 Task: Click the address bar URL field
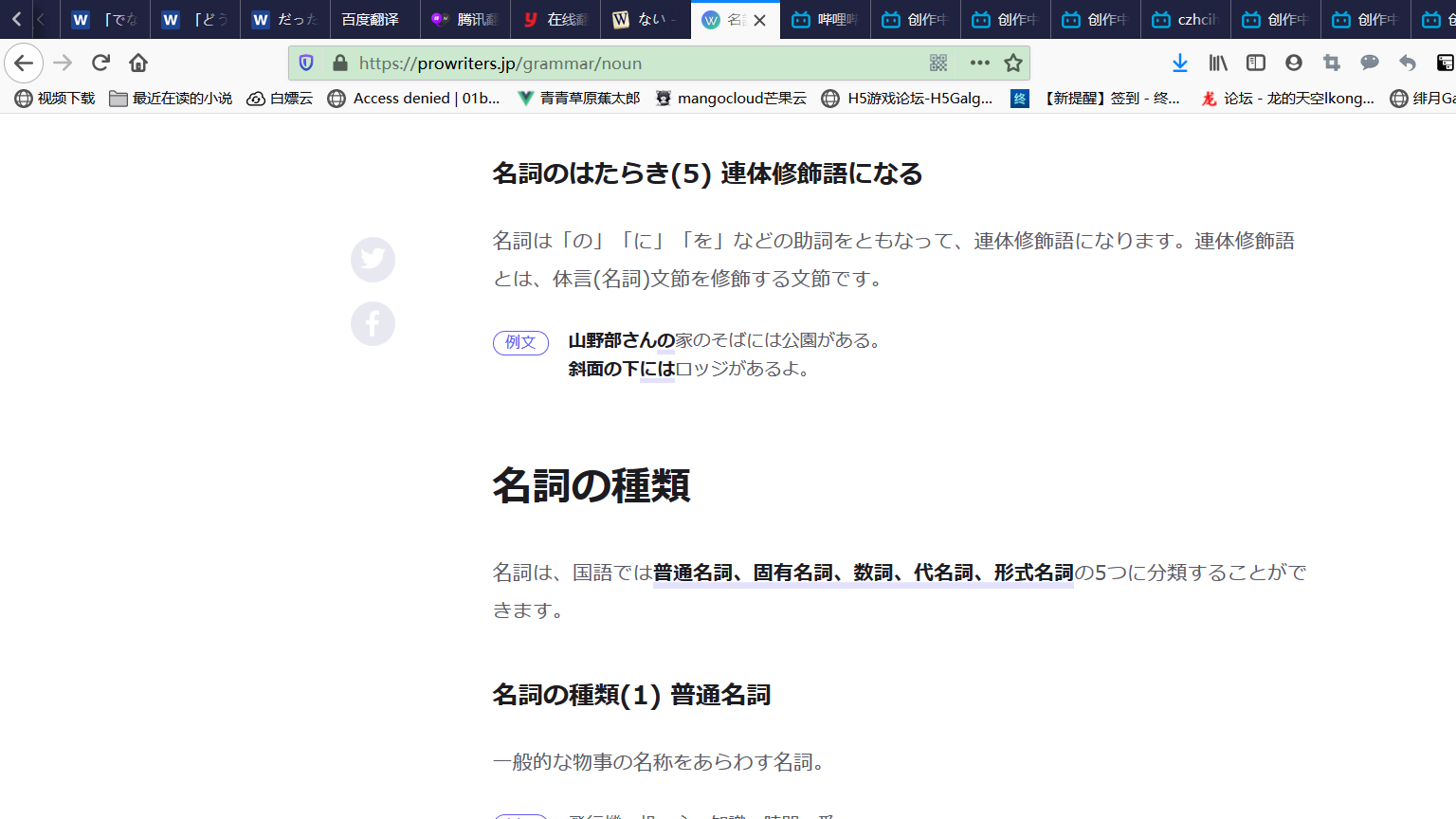coord(635,64)
